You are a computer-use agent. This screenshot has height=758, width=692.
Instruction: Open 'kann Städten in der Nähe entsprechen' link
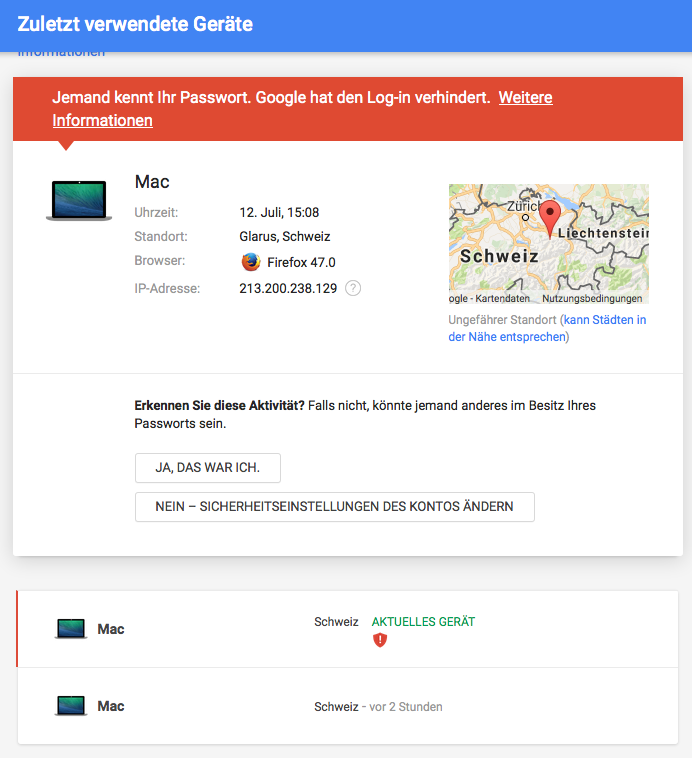tap(547, 328)
